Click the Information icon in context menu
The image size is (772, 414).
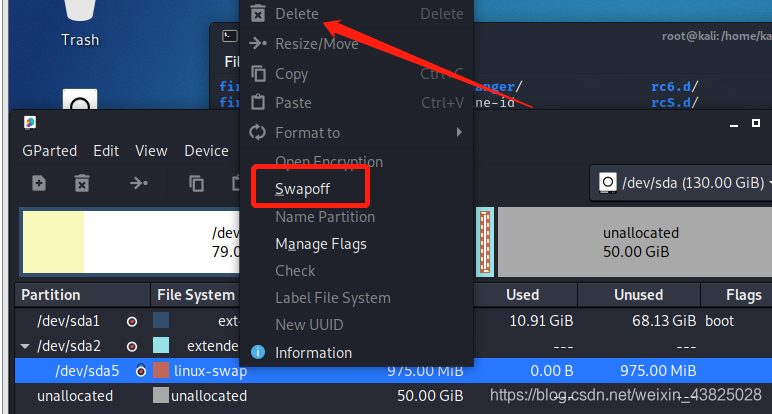(258, 352)
